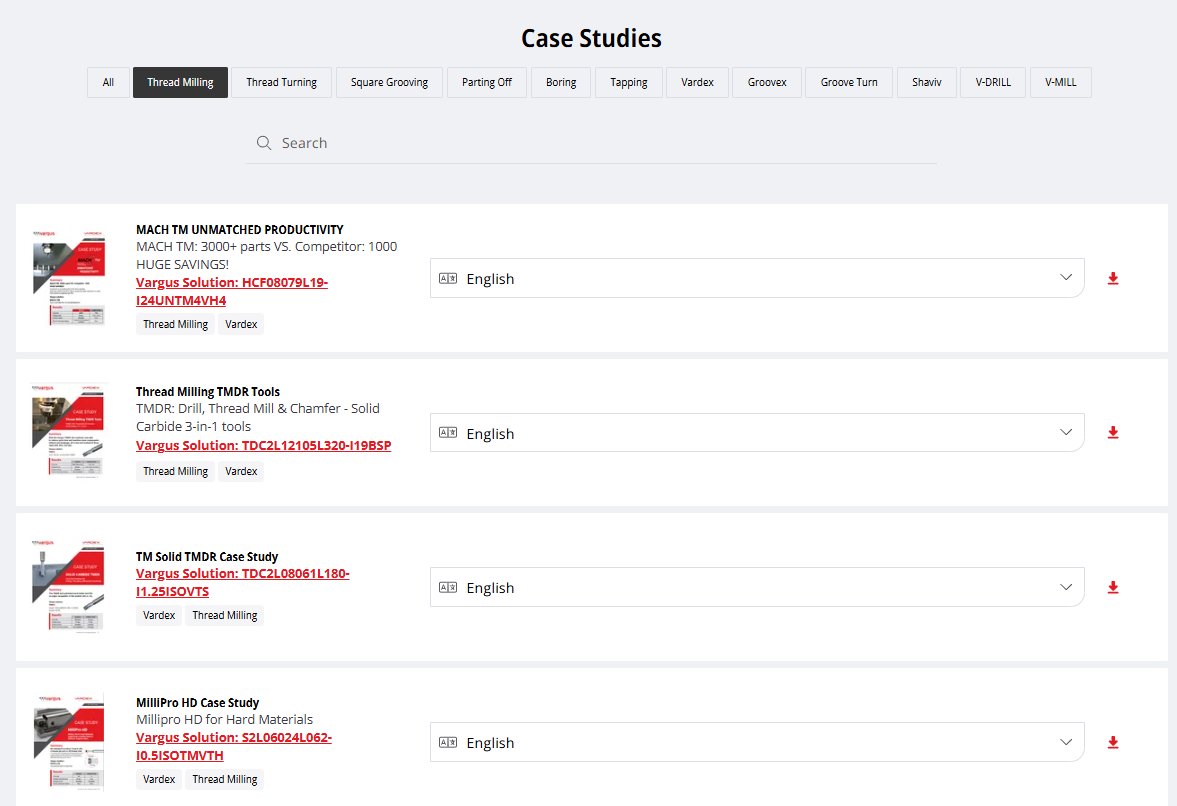Open Vargus Solution TDC2L12105L320-I19BSP link
The height and width of the screenshot is (806, 1177).
coord(263,445)
